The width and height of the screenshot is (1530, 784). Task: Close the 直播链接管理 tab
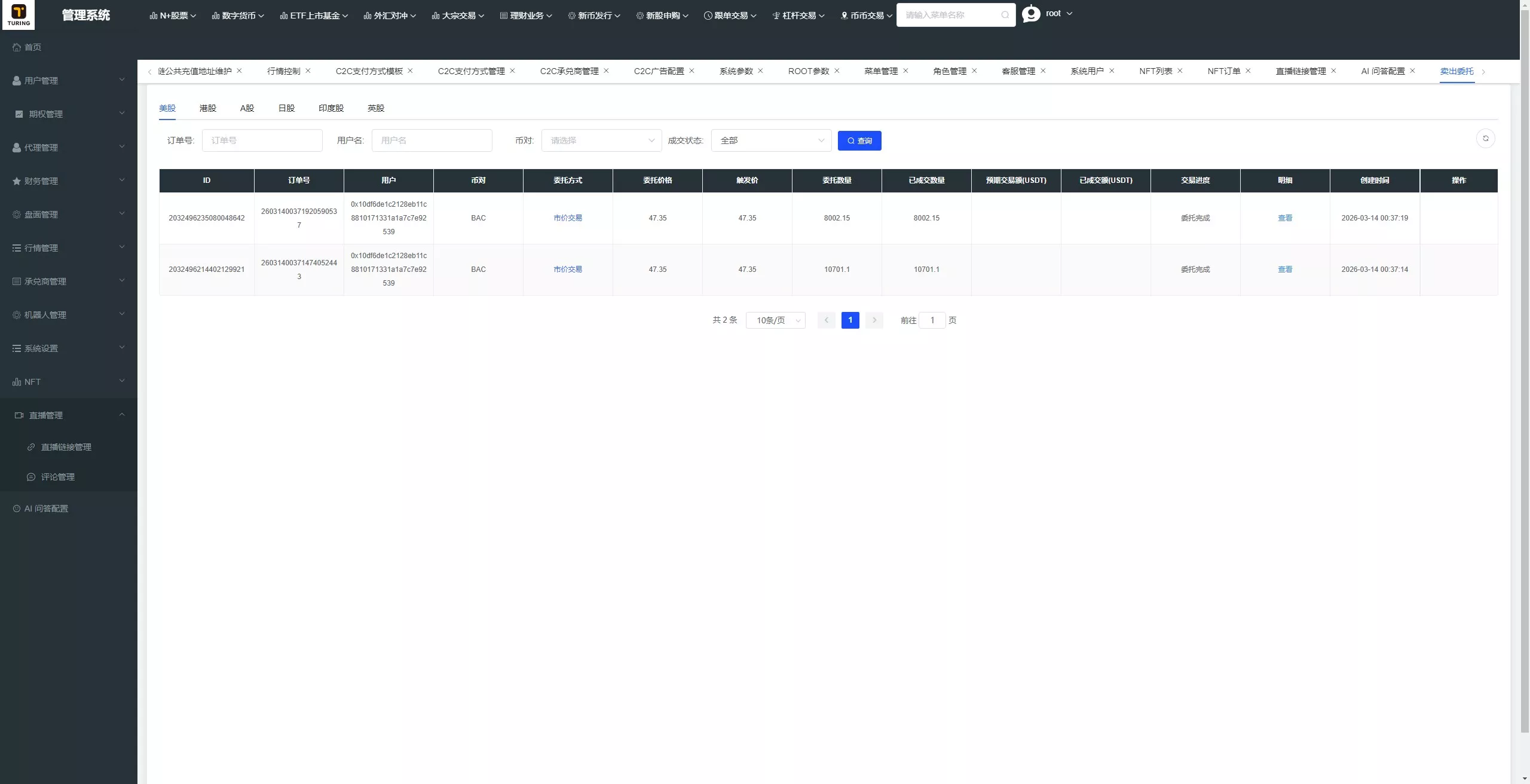tap(1334, 71)
